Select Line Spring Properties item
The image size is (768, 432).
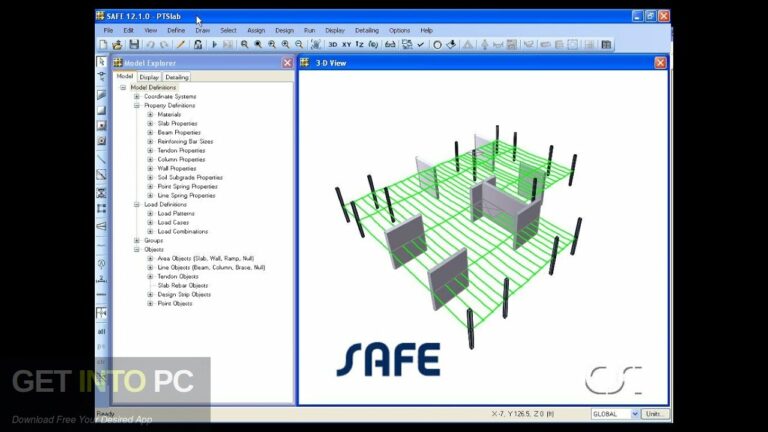(x=186, y=195)
